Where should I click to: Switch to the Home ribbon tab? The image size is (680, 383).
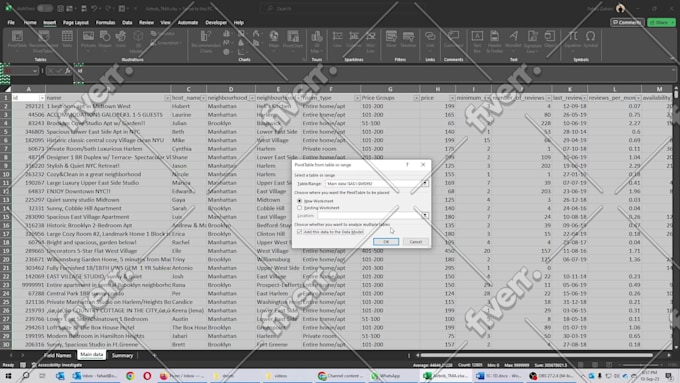pyautogui.click(x=30, y=23)
